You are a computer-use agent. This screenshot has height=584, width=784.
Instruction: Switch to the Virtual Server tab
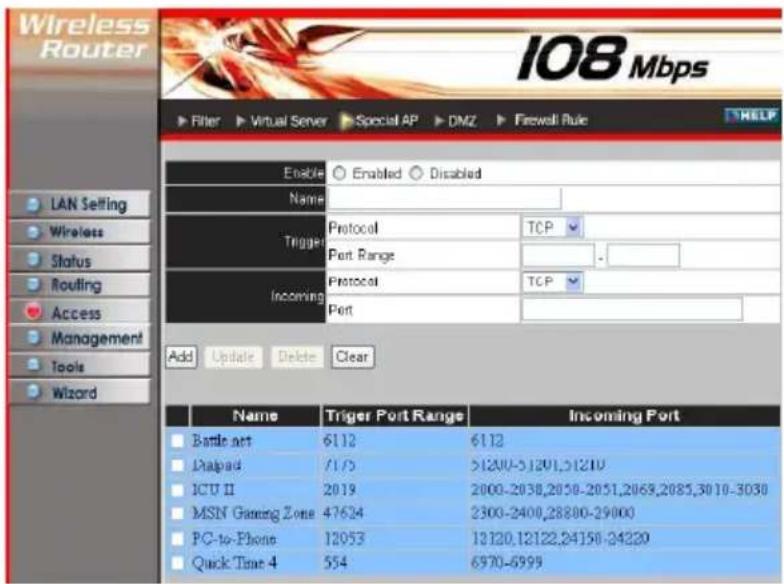[x=282, y=121]
